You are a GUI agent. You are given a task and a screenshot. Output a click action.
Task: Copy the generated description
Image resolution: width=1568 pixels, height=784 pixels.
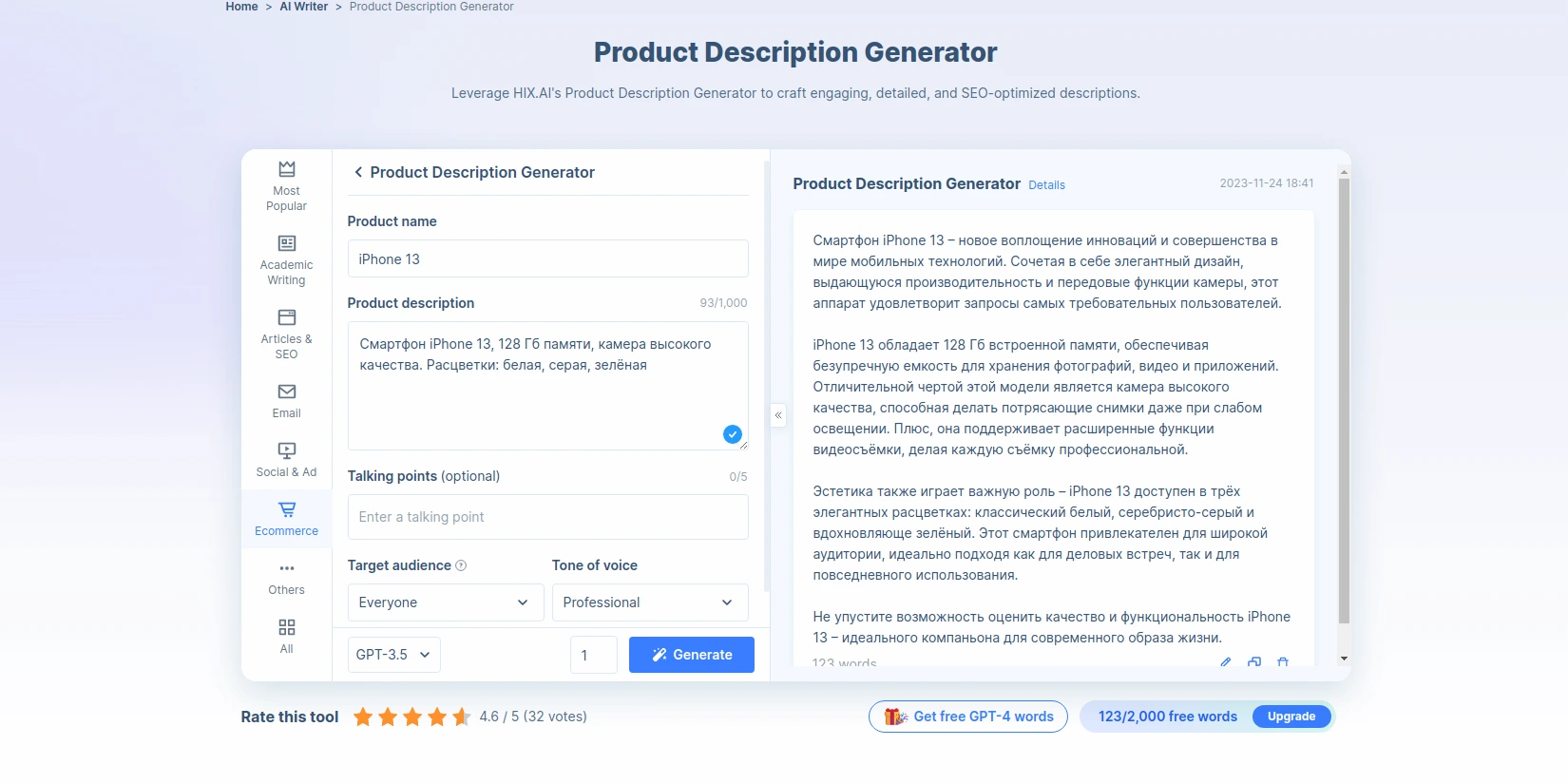coord(1254,661)
